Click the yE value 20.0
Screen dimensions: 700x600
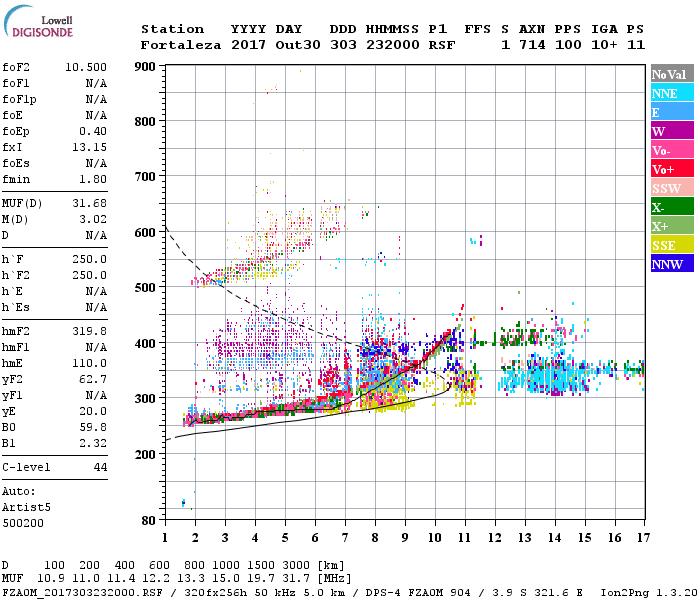[93, 412]
